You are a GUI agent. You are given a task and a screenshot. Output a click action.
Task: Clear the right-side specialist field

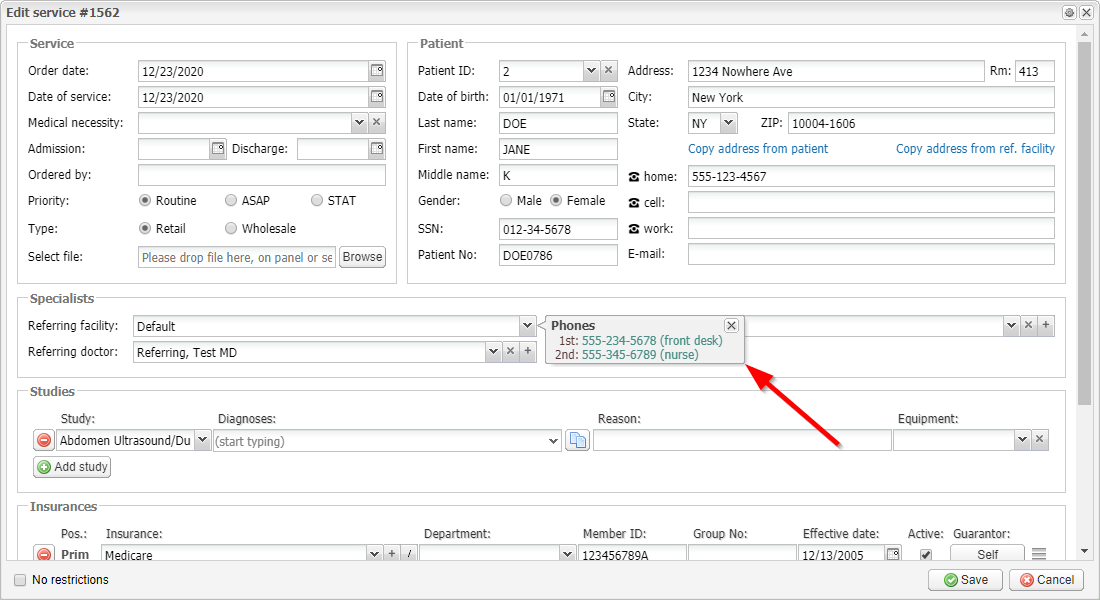tap(1028, 325)
